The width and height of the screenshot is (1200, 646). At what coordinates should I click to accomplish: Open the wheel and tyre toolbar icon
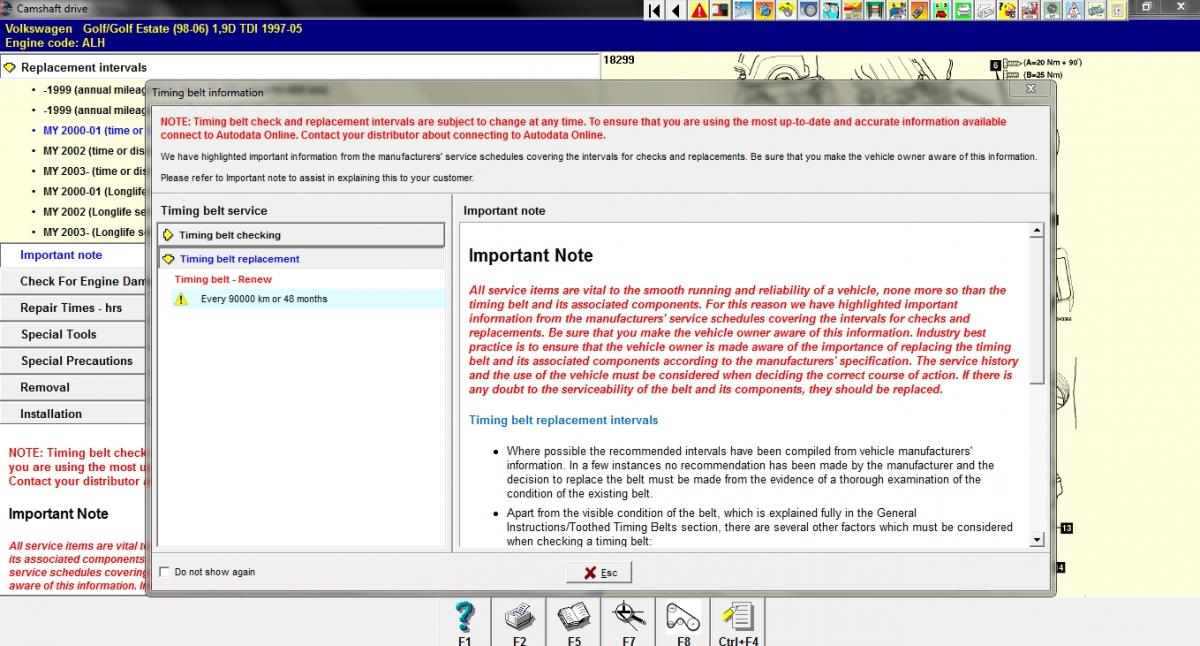(x=808, y=10)
